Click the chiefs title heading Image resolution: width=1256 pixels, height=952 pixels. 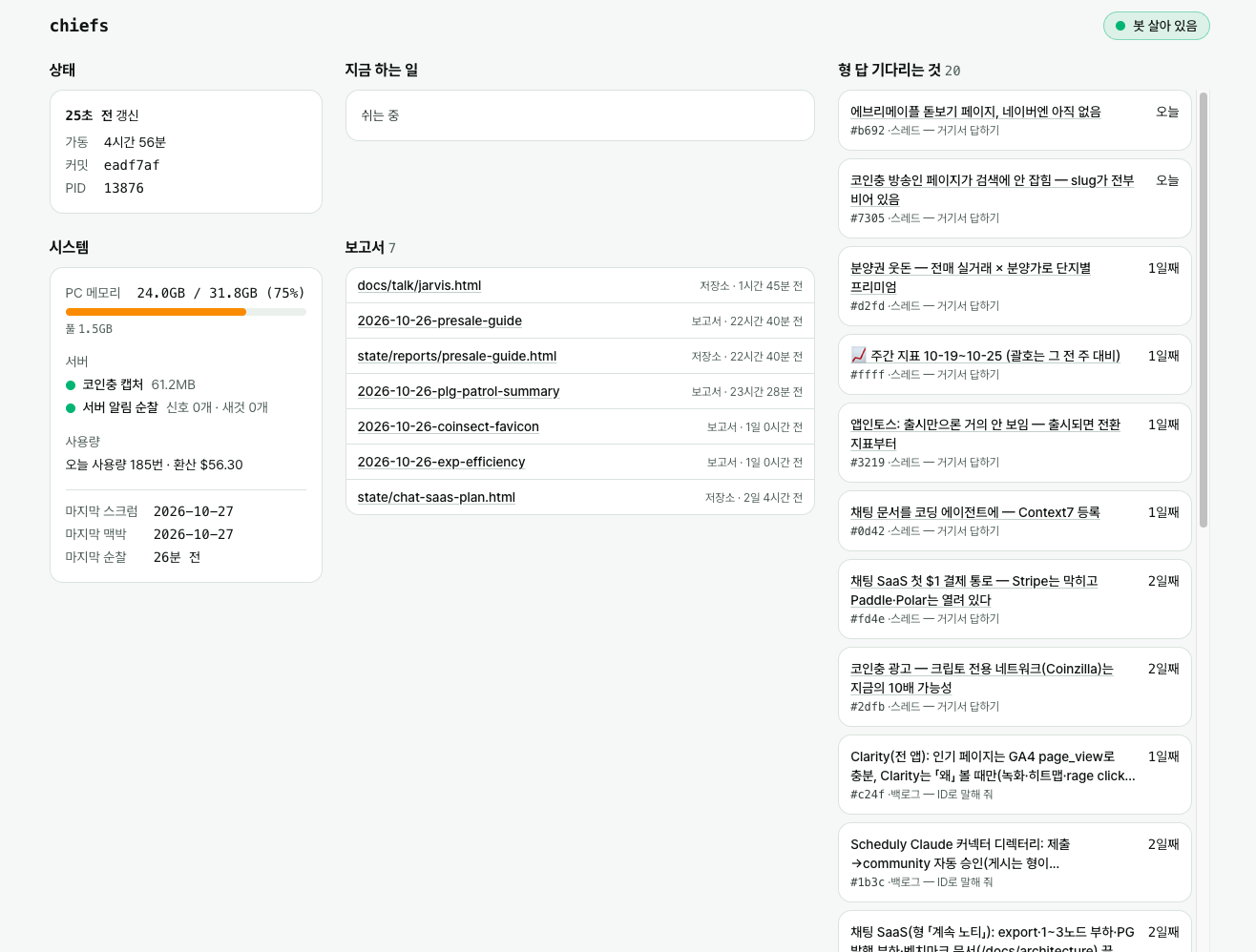click(x=79, y=26)
